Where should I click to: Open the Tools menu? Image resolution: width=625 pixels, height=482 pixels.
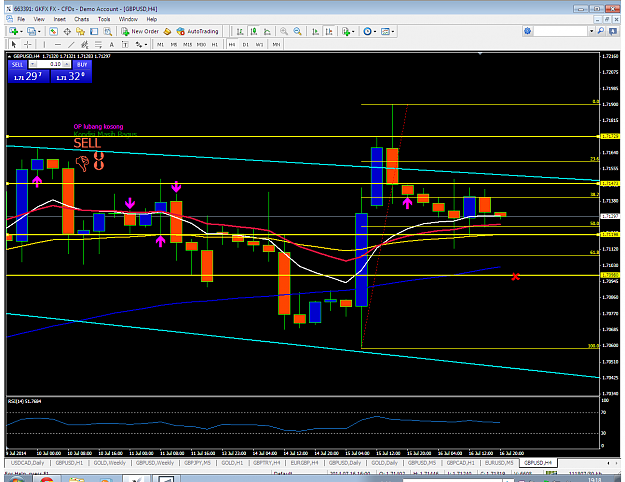point(104,19)
